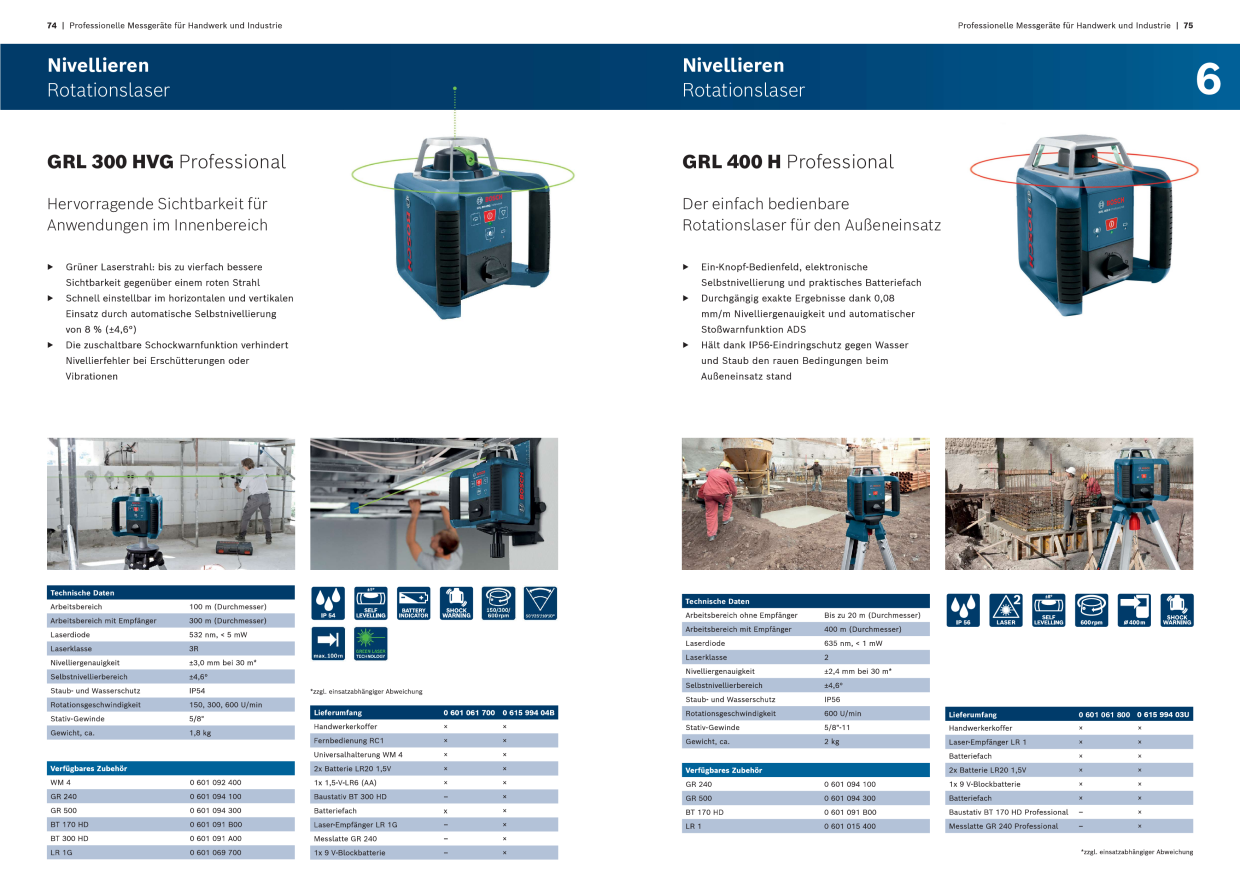The image size is (1240, 876).
Task: Select value ±3,0 mm bei 30 m*
Action: [x=223, y=663]
